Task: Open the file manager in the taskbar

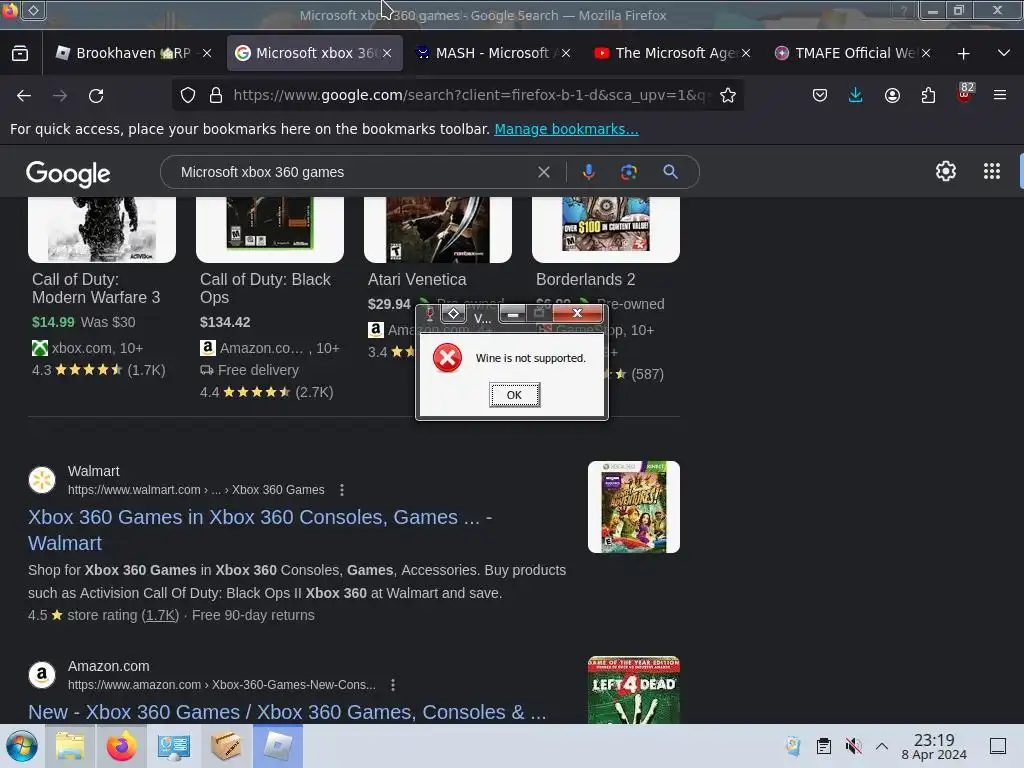Action: 70,746
